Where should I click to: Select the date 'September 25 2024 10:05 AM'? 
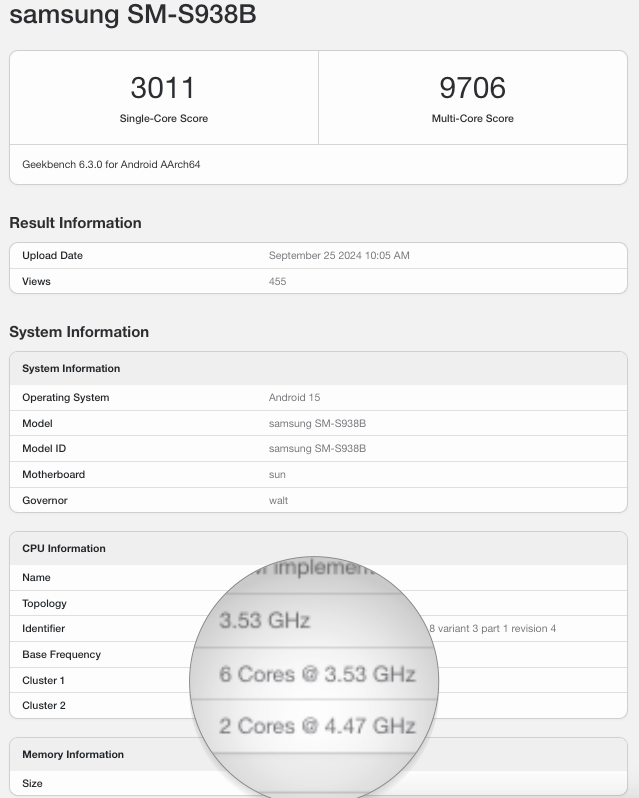pyautogui.click(x=339, y=255)
